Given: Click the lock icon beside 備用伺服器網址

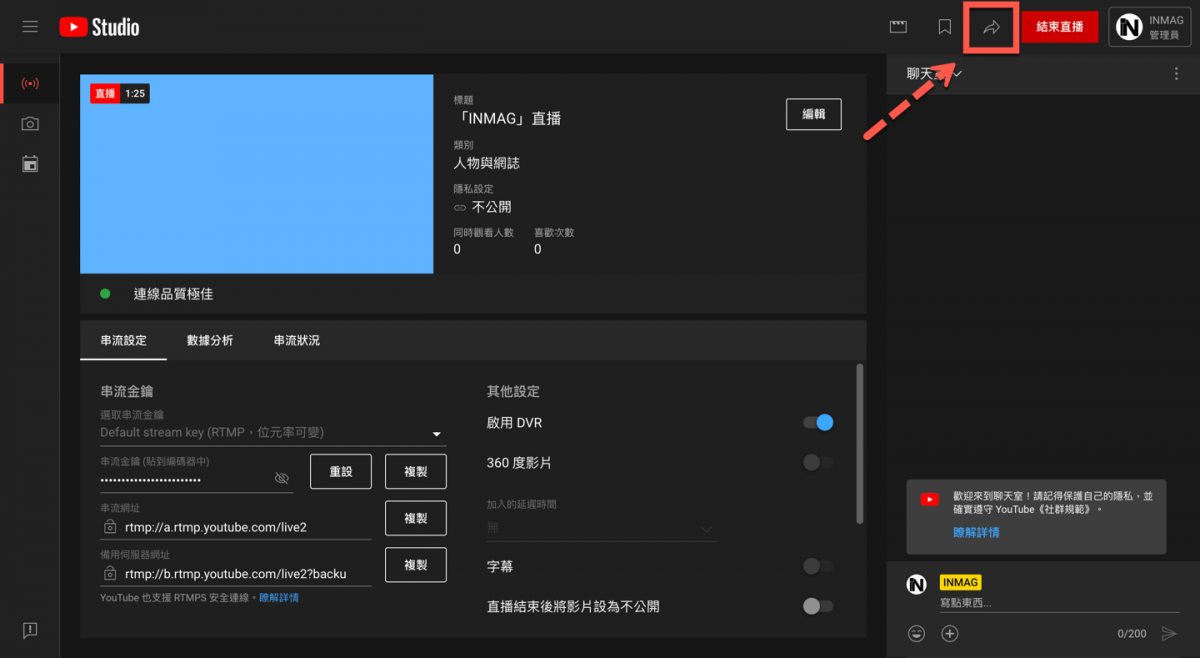Looking at the screenshot, I should 109,574.
